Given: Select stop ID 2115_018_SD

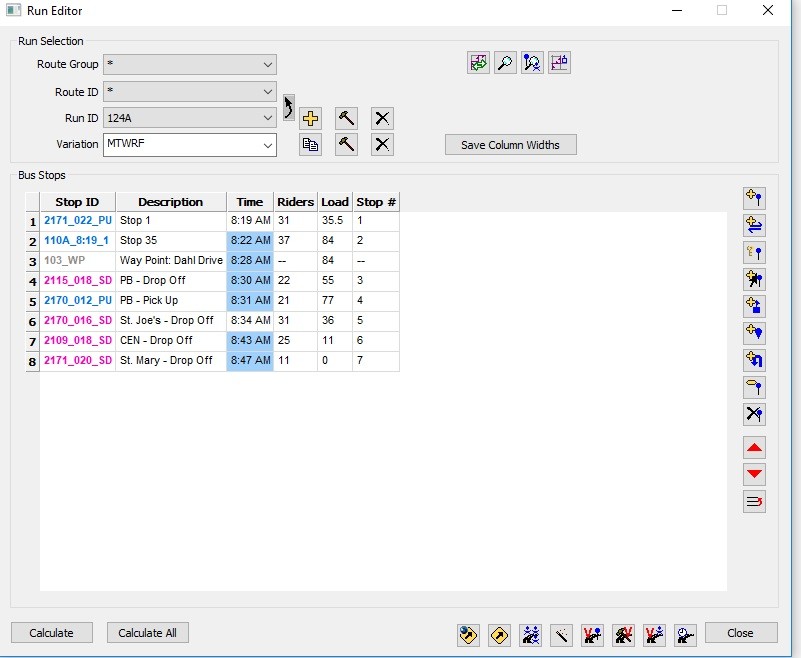Looking at the screenshot, I should pyautogui.click(x=78, y=280).
